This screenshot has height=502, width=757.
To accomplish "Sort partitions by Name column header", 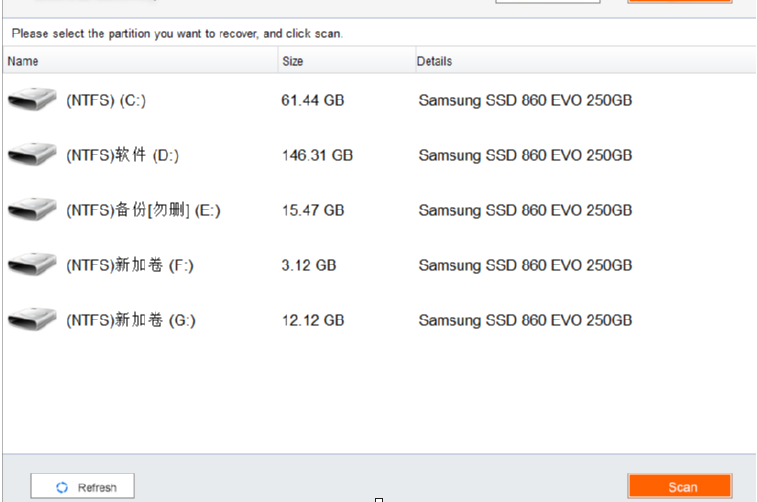I will (x=140, y=61).
